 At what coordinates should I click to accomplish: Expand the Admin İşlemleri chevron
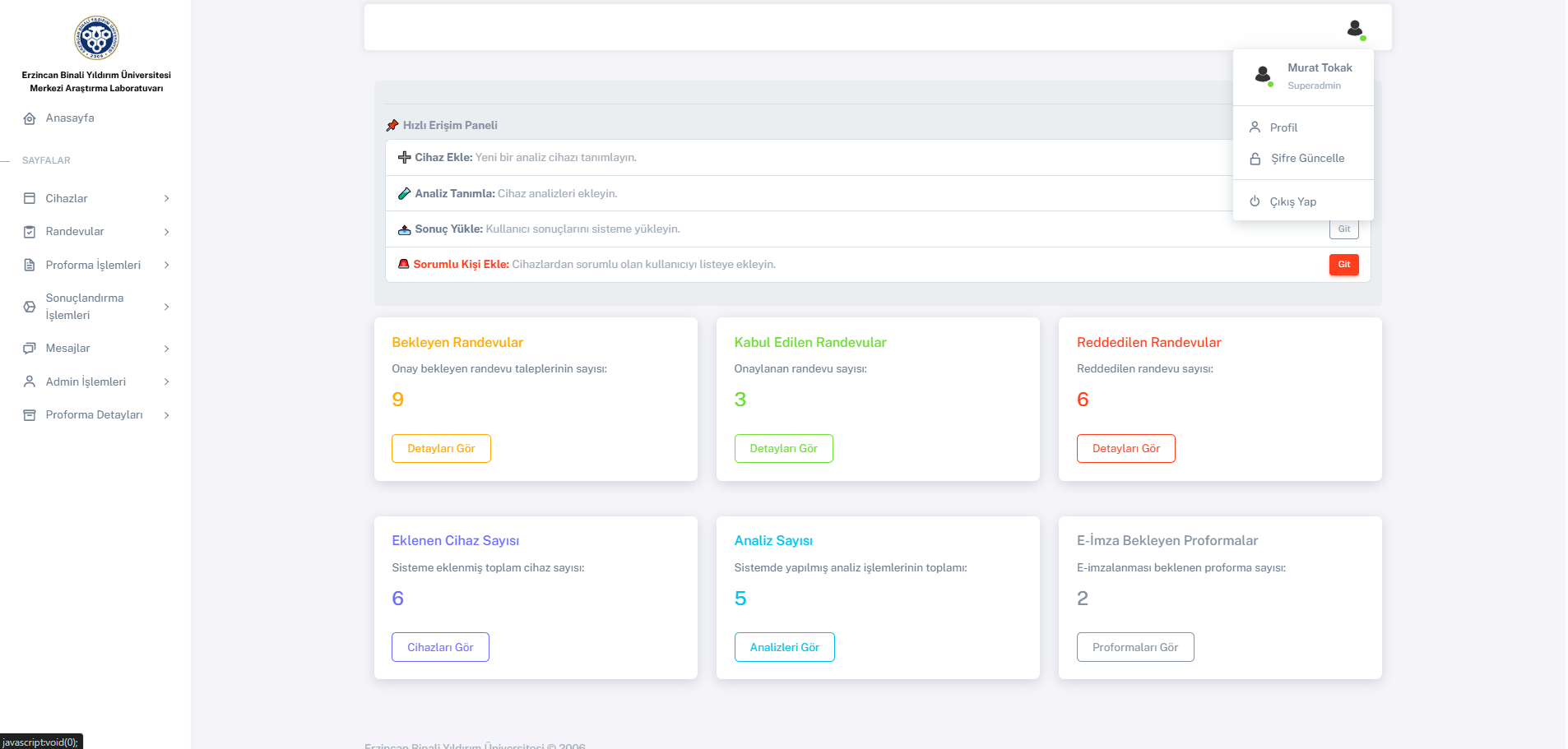point(167,382)
